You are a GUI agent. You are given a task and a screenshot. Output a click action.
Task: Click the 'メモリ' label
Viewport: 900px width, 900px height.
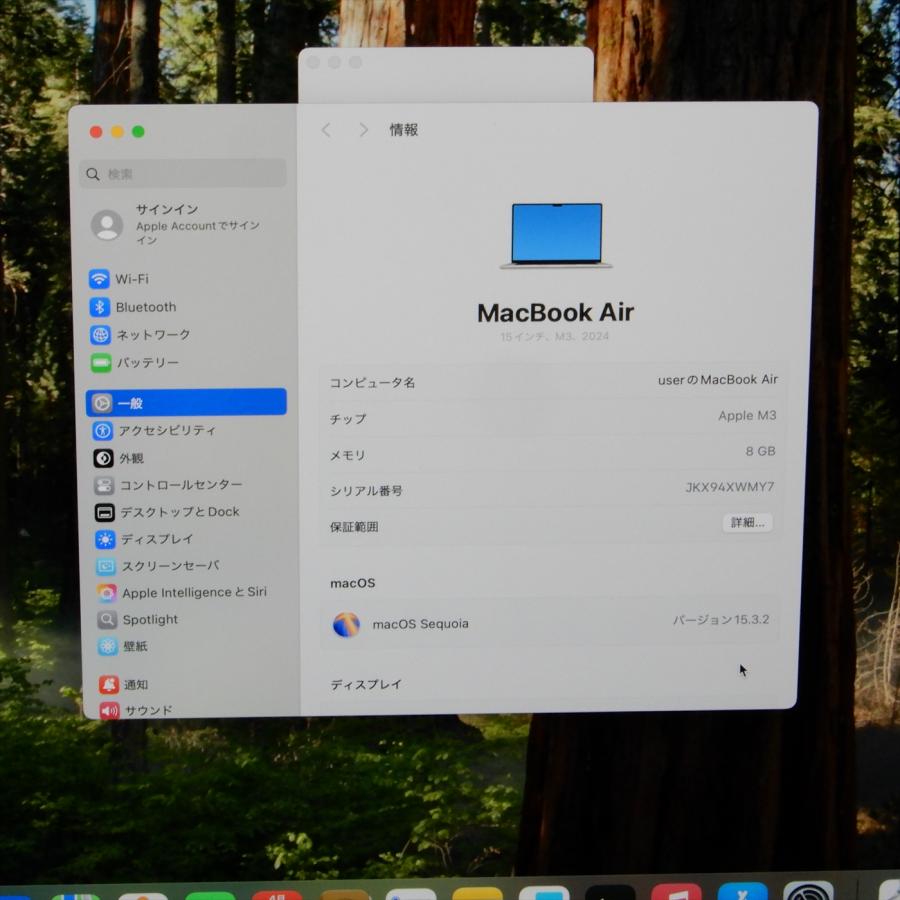click(347, 455)
